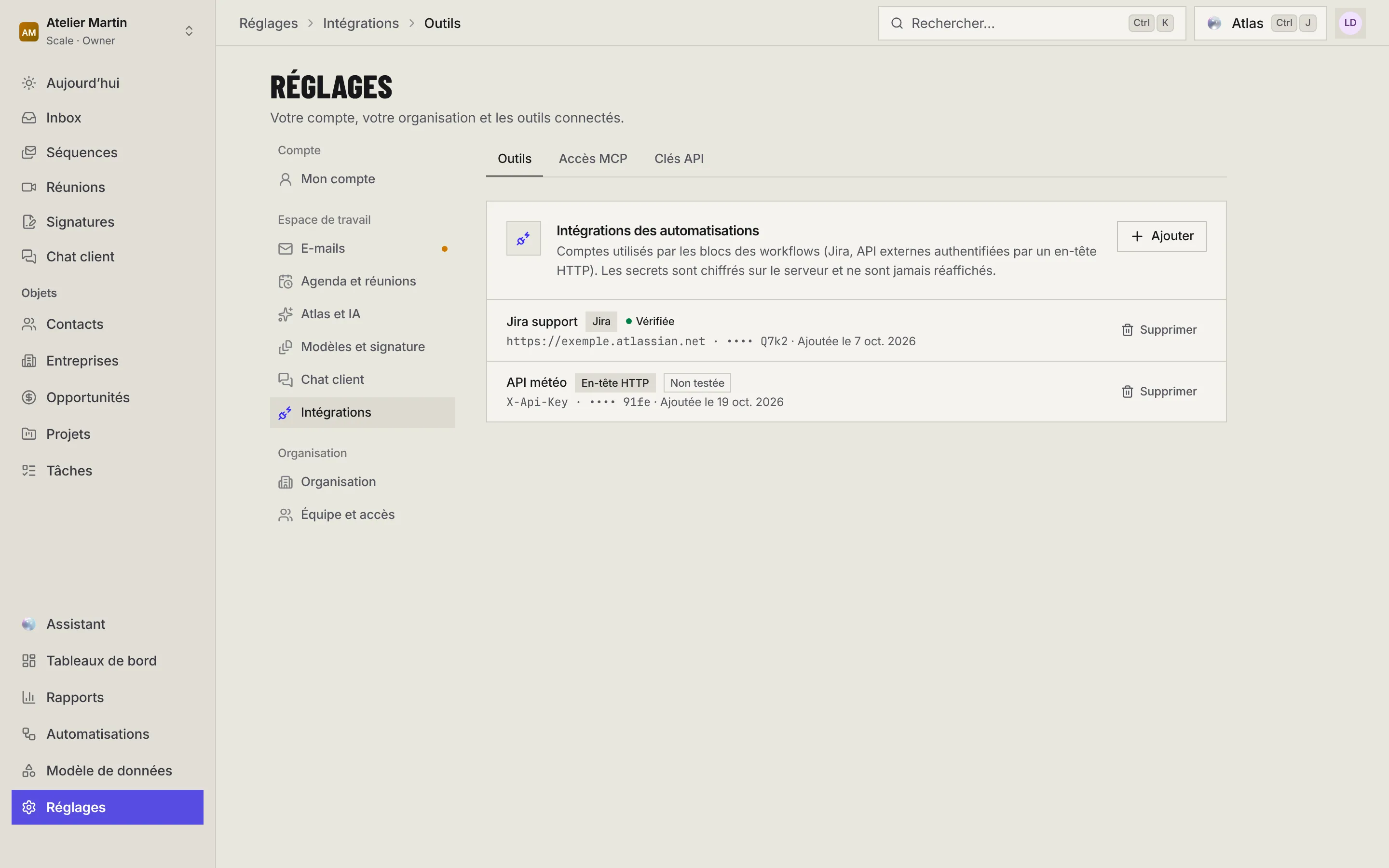Click the Réglages gear icon

coord(29,807)
